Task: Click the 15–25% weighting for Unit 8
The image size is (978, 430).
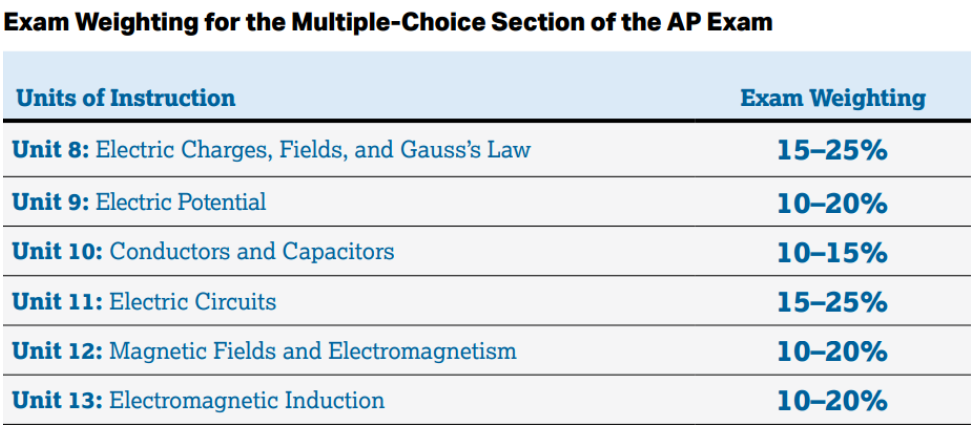Action: click(x=832, y=150)
